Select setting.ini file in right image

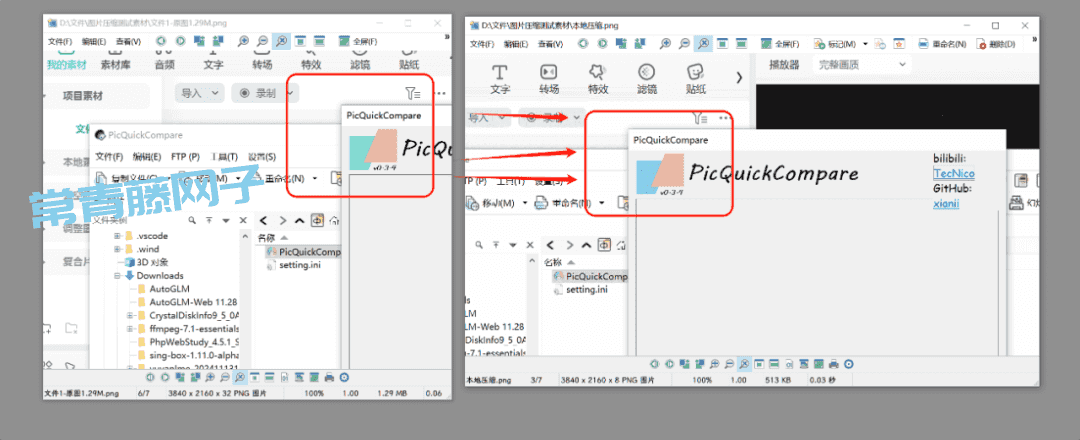pyautogui.click(x=581, y=289)
